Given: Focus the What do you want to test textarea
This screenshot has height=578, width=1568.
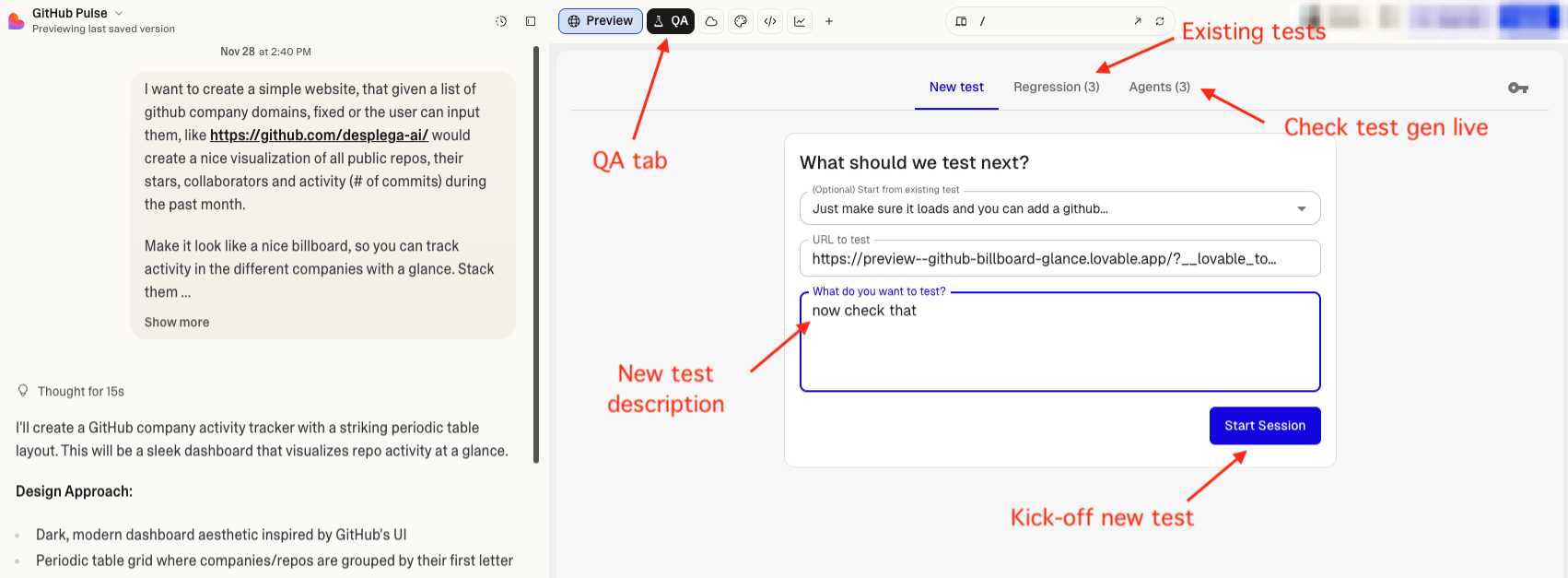Looking at the screenshot, I should tap(1059, 342).
